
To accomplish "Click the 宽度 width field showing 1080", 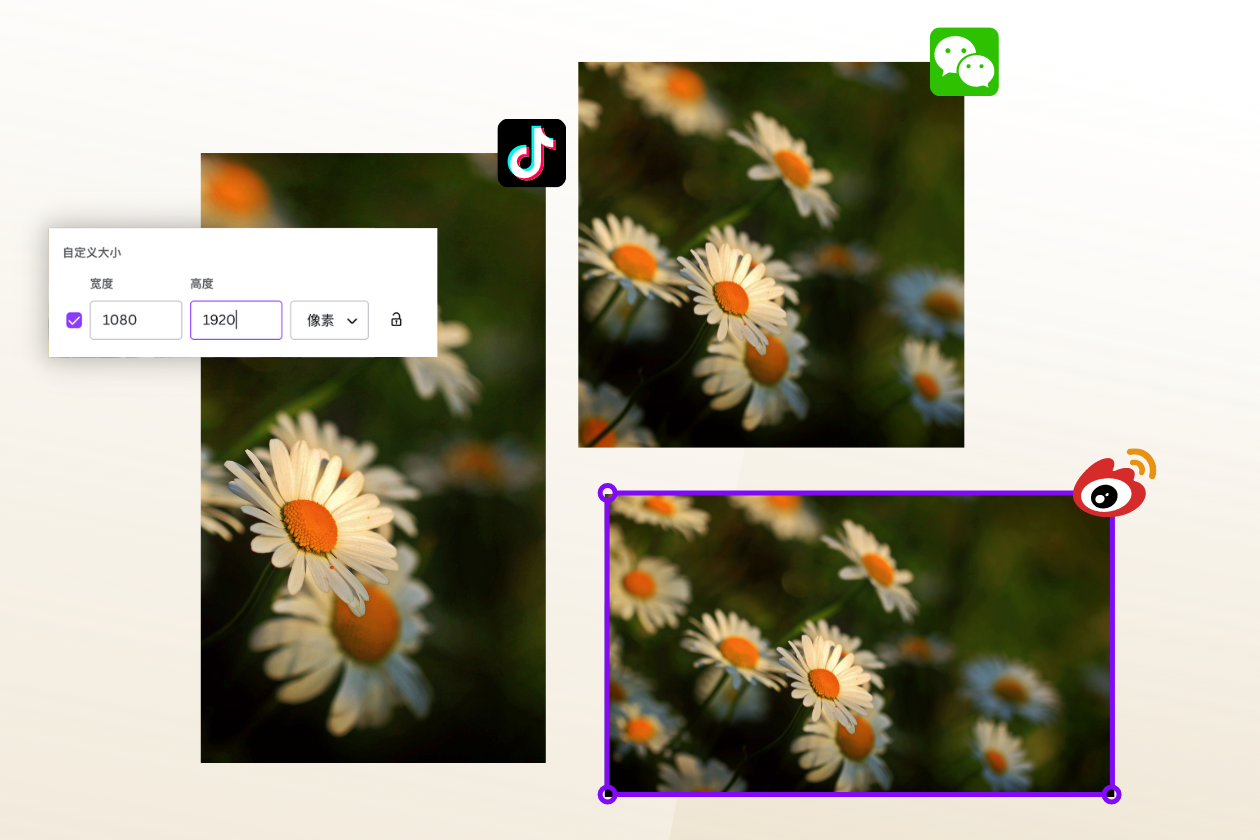I will [x=136, y=320].
